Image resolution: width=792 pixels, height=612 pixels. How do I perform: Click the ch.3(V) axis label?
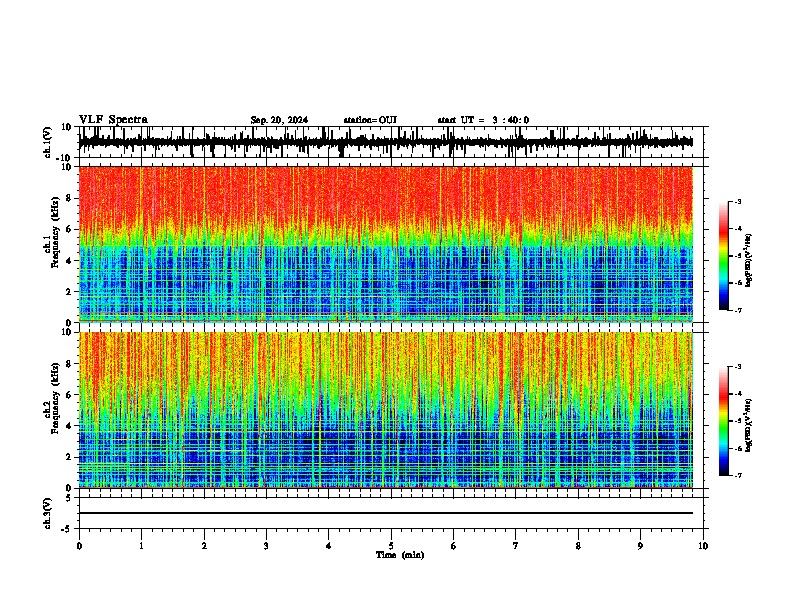pos(48,513)
